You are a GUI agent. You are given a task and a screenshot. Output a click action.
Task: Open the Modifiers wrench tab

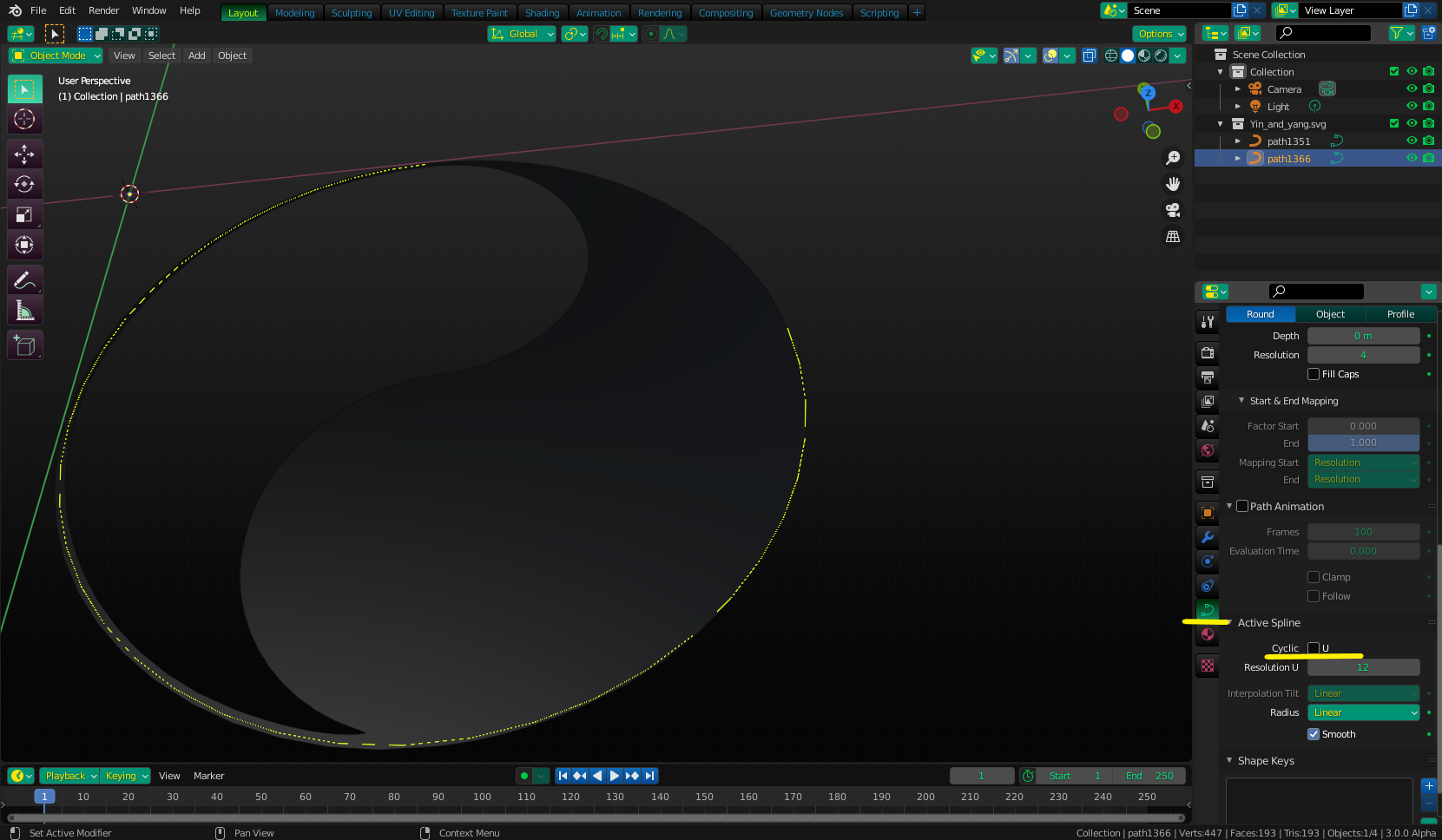(1208, 537)
